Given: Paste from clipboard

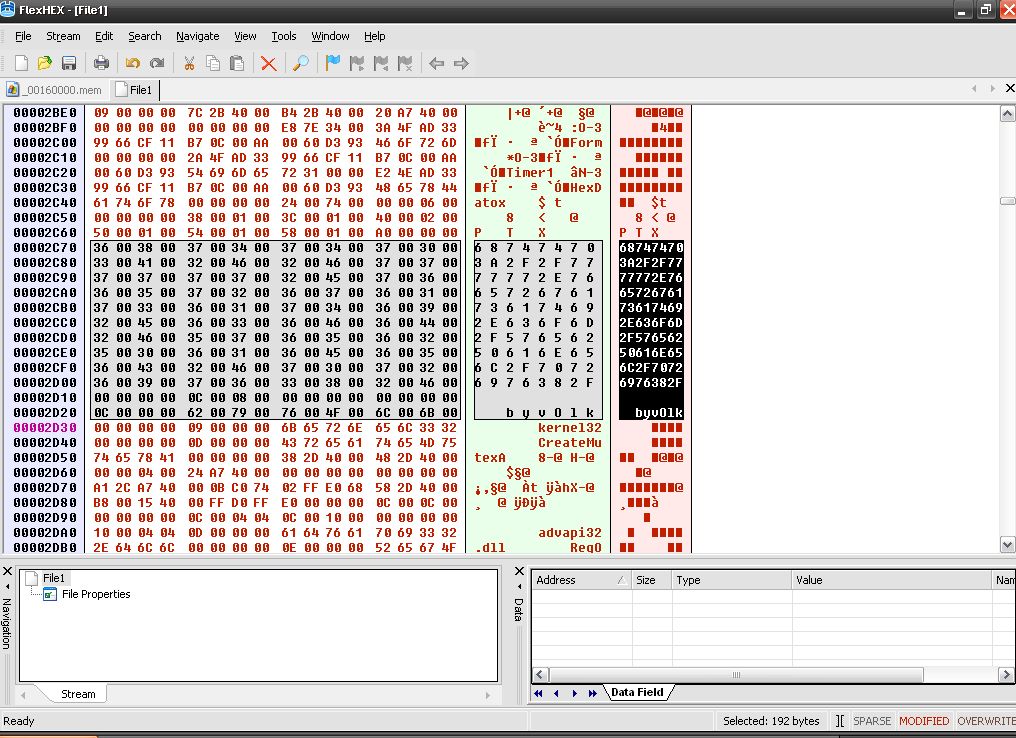Looking at the screenshot, I should point(237,63).
